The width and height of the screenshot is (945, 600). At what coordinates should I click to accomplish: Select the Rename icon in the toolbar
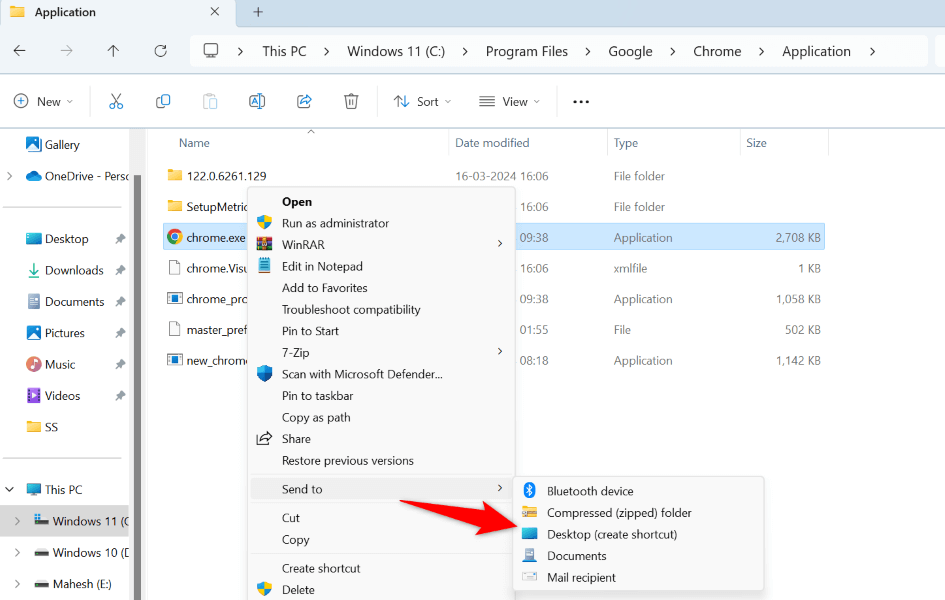click(x=256, y=101)
